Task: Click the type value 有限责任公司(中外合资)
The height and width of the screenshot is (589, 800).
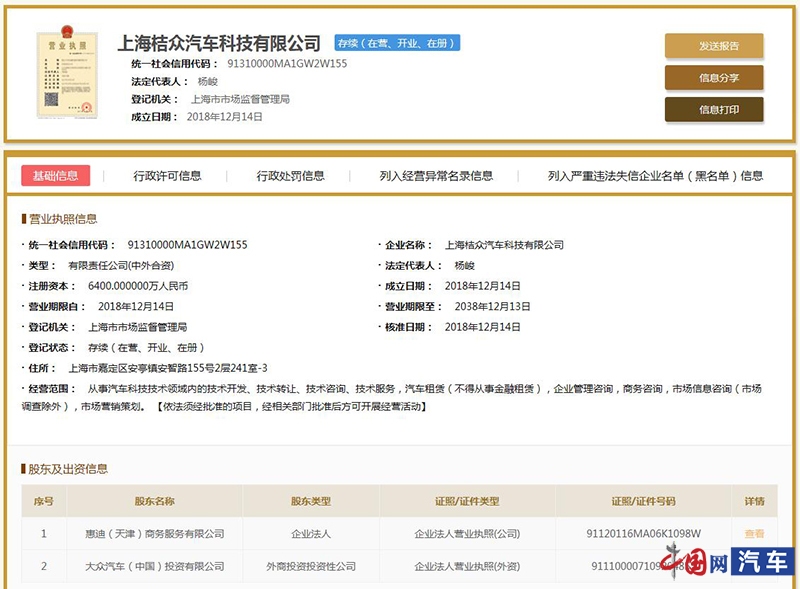Action: (121, 265)
